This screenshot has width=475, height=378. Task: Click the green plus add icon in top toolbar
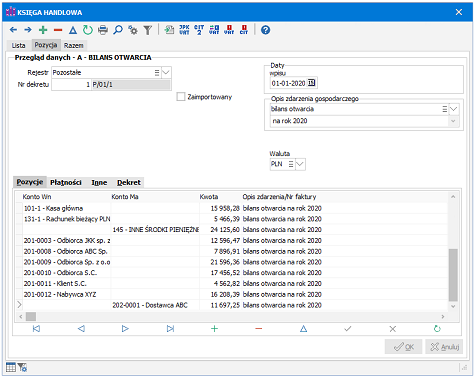(x=43, y=30)
